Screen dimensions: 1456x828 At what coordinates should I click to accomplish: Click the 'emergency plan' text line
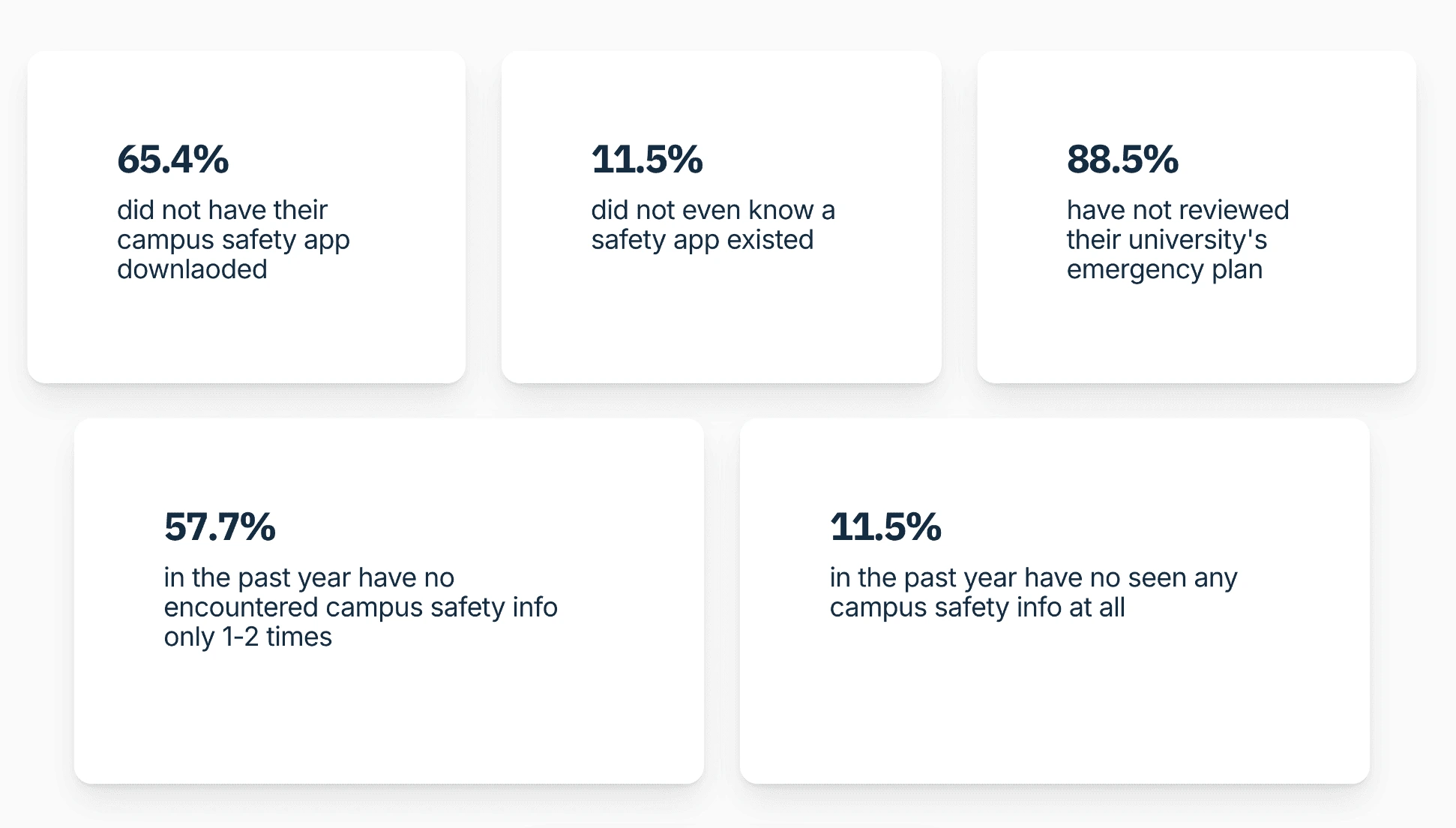click(x=1164, y=269)
